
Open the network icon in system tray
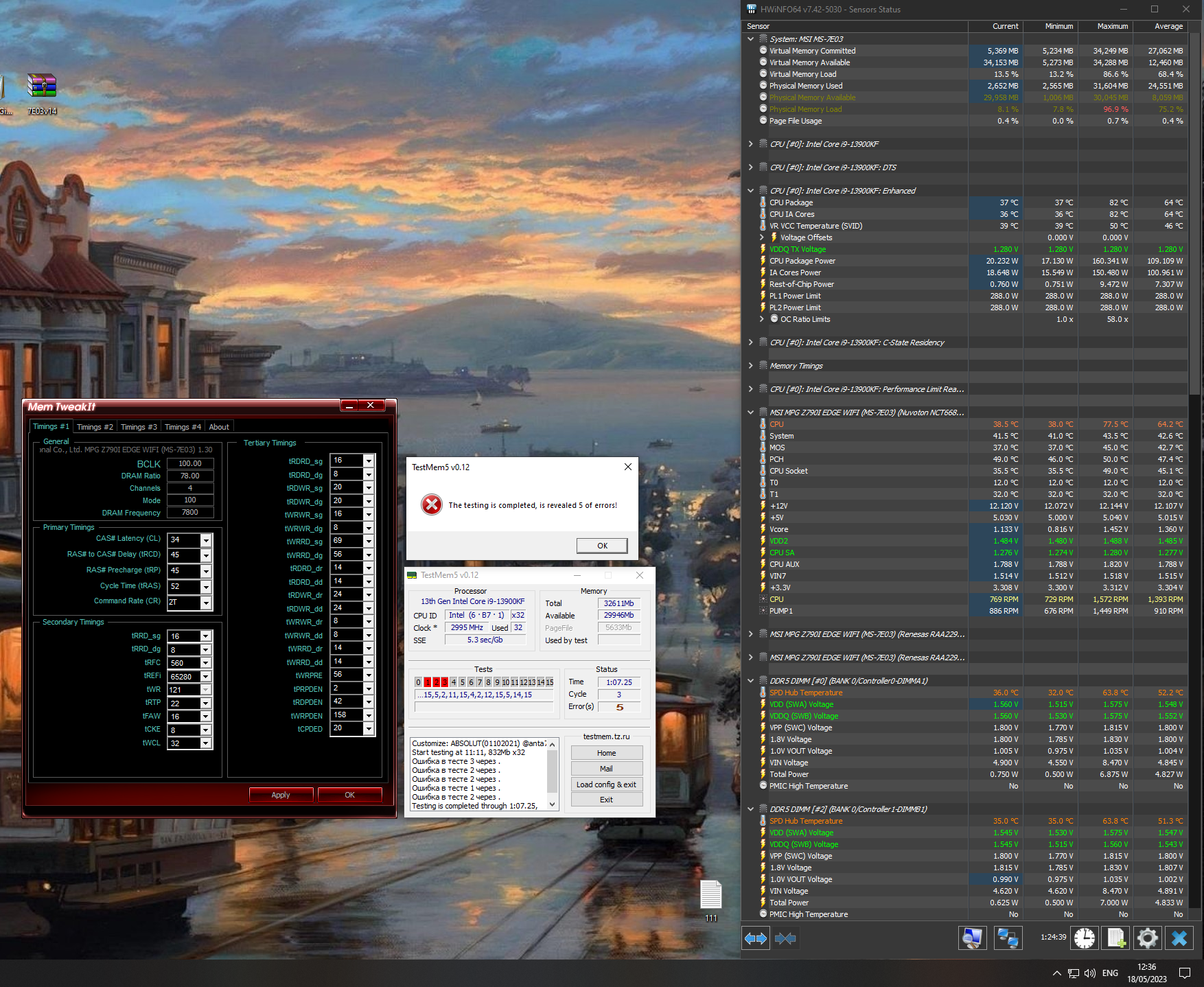(1074, 973)
